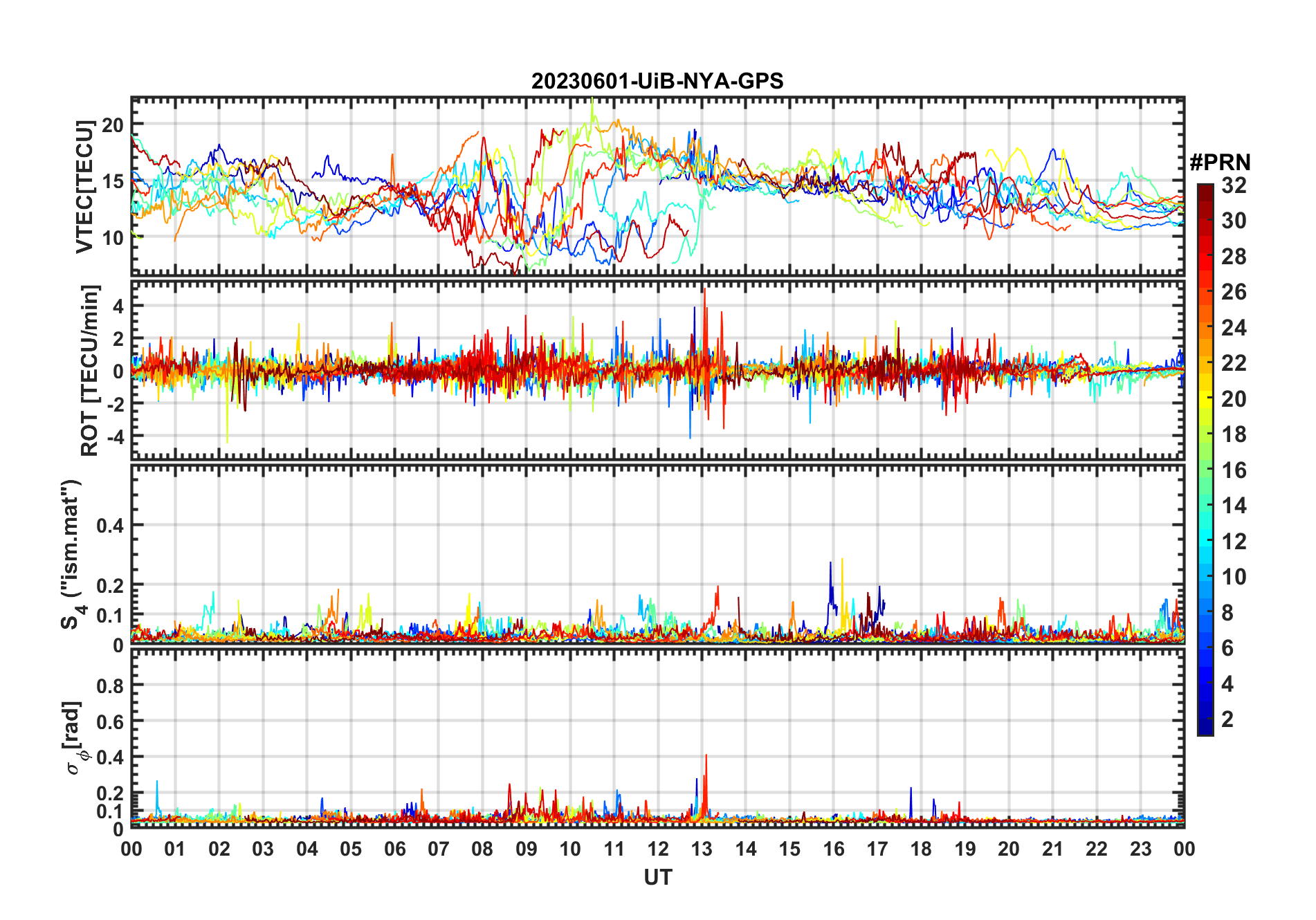Click the S4 ("ism.mat") axis label
Screen dimensions: 1316x920
click(x=72, y=555)
